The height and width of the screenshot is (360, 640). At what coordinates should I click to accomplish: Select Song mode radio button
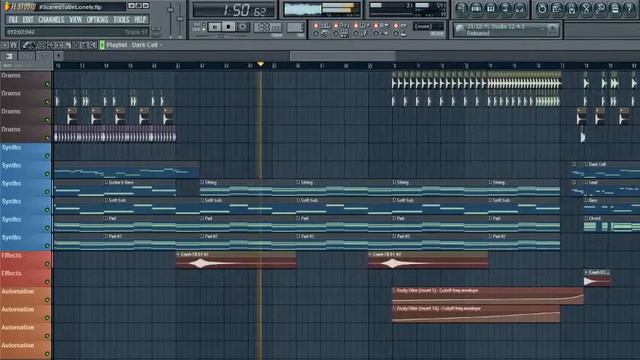204,30
